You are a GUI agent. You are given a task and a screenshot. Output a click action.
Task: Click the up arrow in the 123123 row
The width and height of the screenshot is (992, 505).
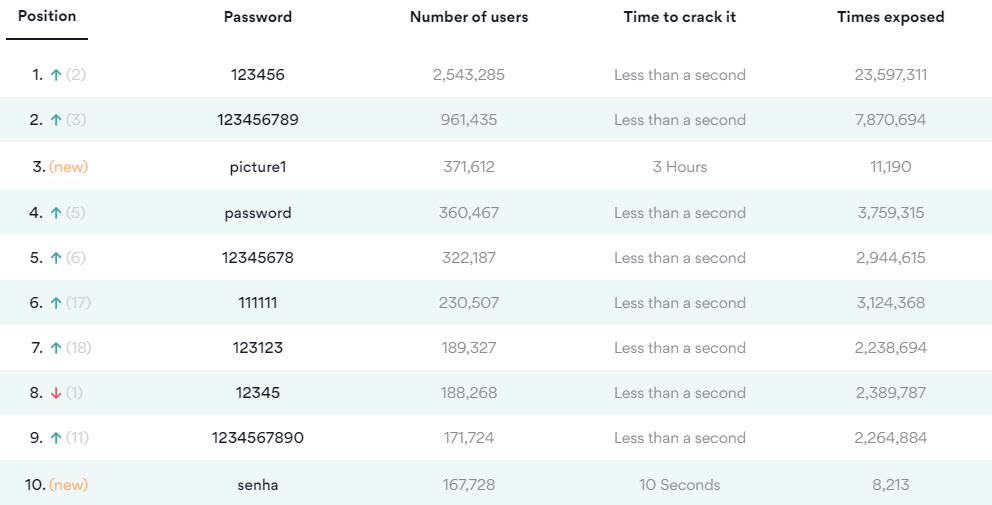point(56,348)
